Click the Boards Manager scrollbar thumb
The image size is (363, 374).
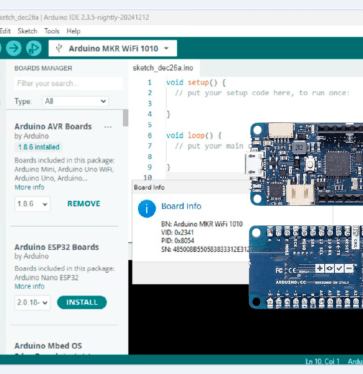pos(125,118)
